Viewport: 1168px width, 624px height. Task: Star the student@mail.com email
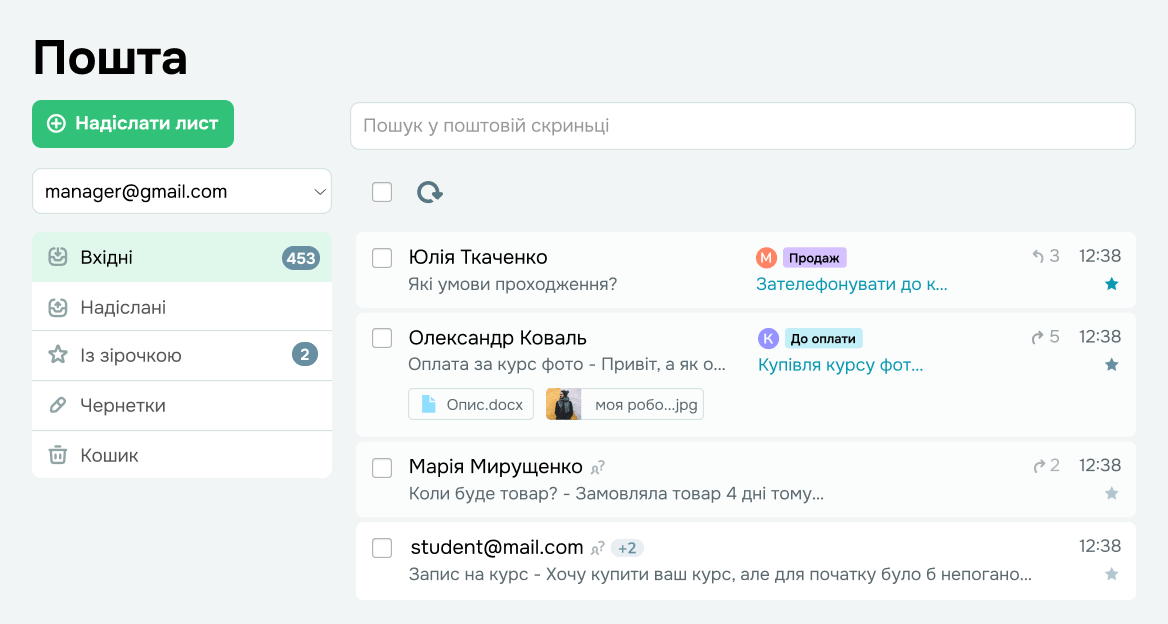coord(1111,573)
